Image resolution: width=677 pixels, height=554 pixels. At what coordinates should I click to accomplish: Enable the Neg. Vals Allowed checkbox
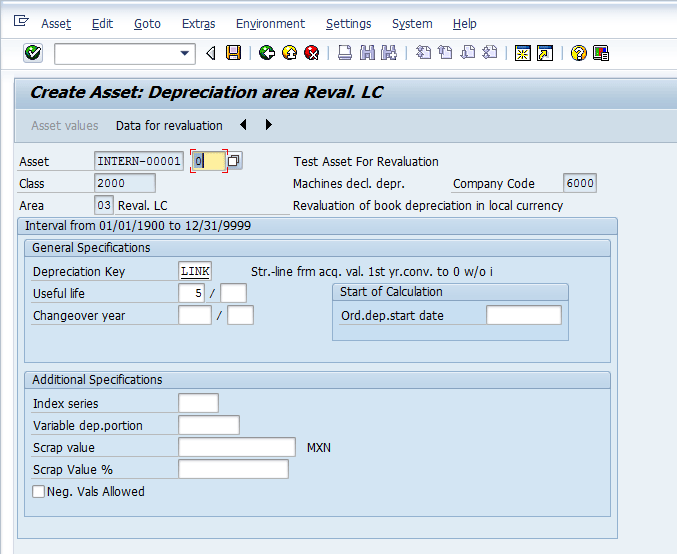click(x=39, y=492)
